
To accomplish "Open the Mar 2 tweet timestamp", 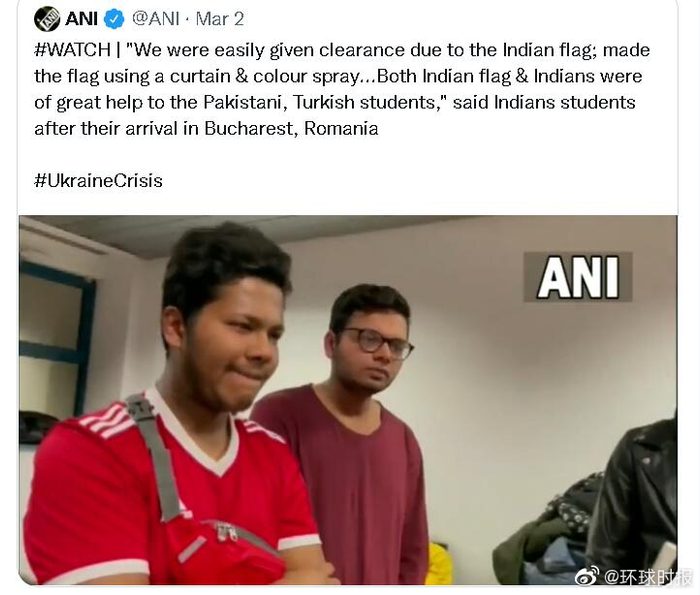I will pyautogui.click(x=220, y=19).
